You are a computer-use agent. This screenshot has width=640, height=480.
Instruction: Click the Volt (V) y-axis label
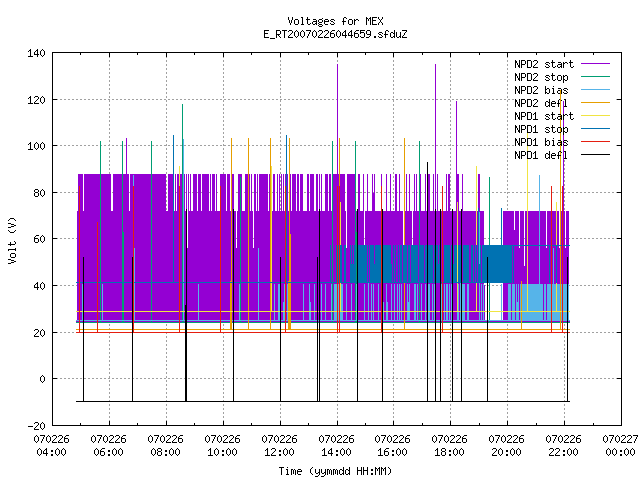pyautogui.click(x=12, y=240)
